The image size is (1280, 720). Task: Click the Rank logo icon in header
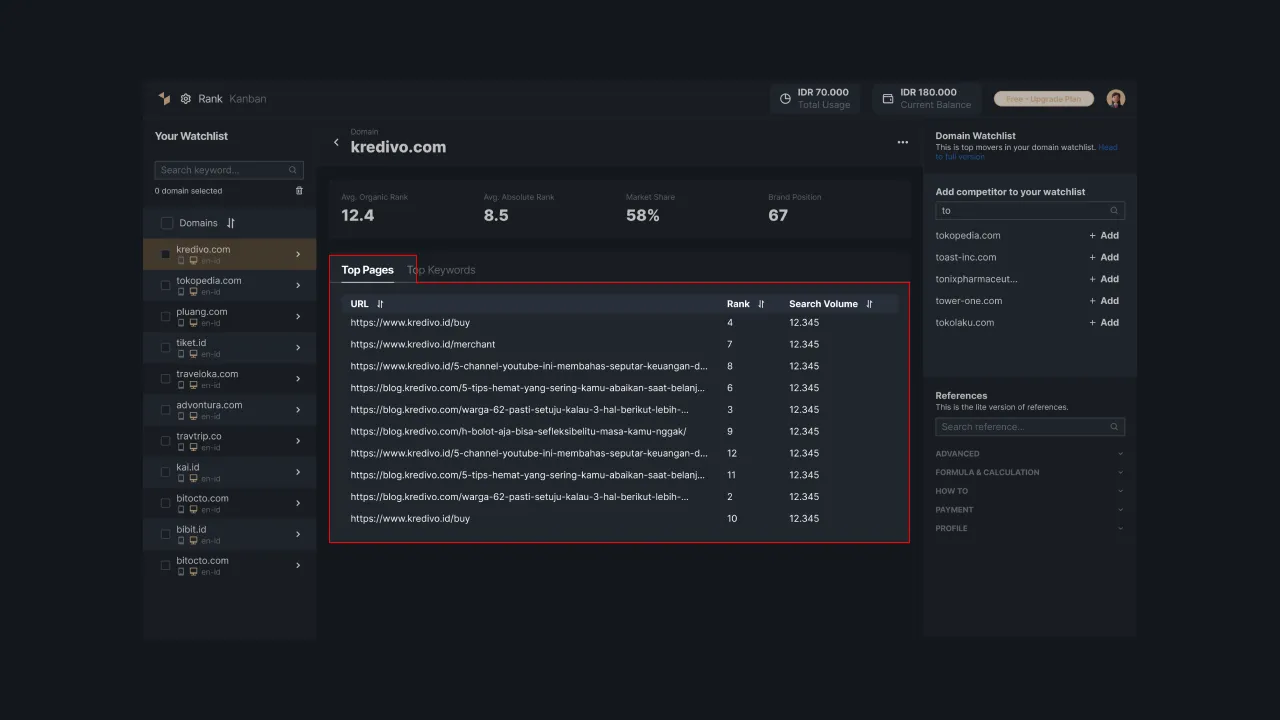click(x=164, y=98)
